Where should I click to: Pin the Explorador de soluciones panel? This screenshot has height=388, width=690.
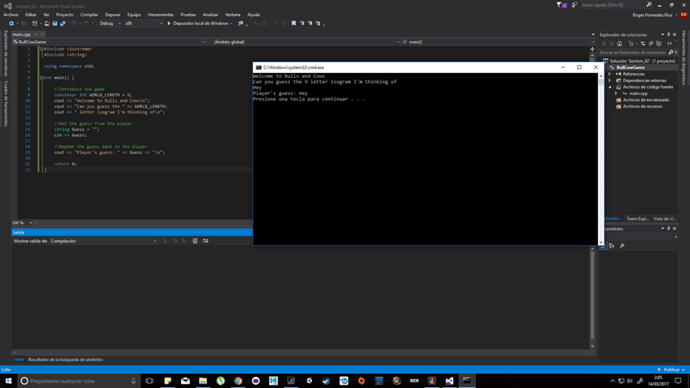click(x=668, y=35)
